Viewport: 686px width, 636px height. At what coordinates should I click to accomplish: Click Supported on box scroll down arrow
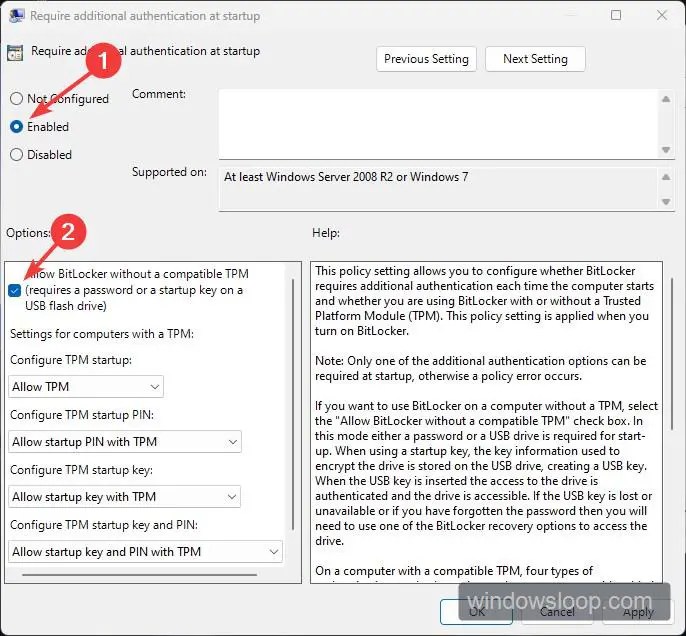click(x=666, y=202)
